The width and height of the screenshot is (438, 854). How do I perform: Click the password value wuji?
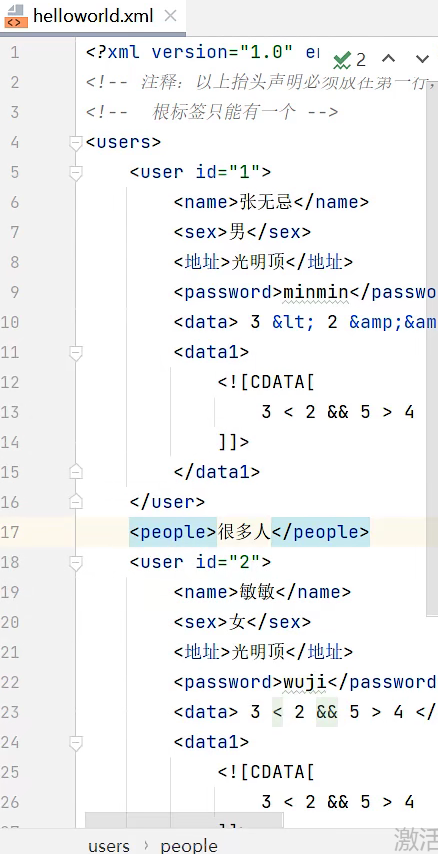[x=305, y=682]
